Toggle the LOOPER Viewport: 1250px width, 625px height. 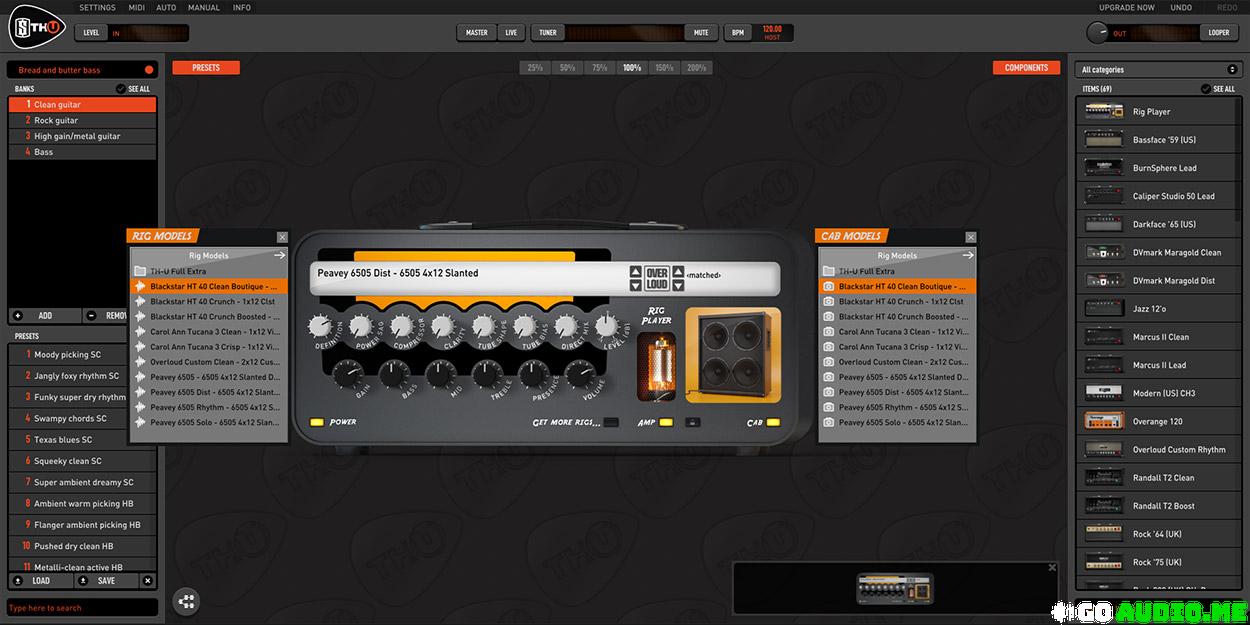point(1219,33)
